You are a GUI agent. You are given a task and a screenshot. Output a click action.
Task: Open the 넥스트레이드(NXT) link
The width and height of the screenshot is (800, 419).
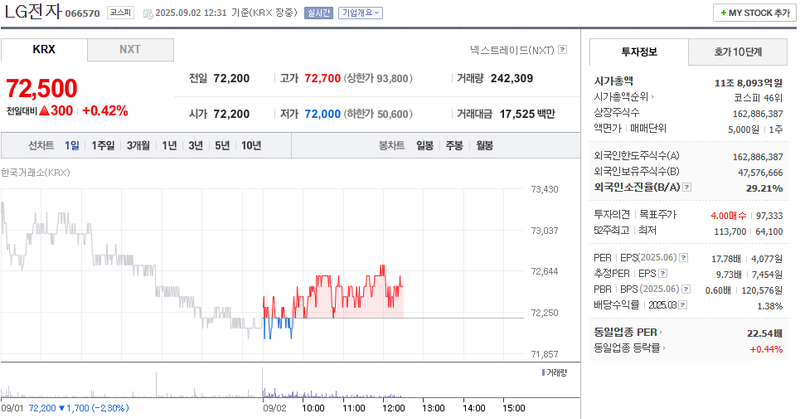click(512, 50)
